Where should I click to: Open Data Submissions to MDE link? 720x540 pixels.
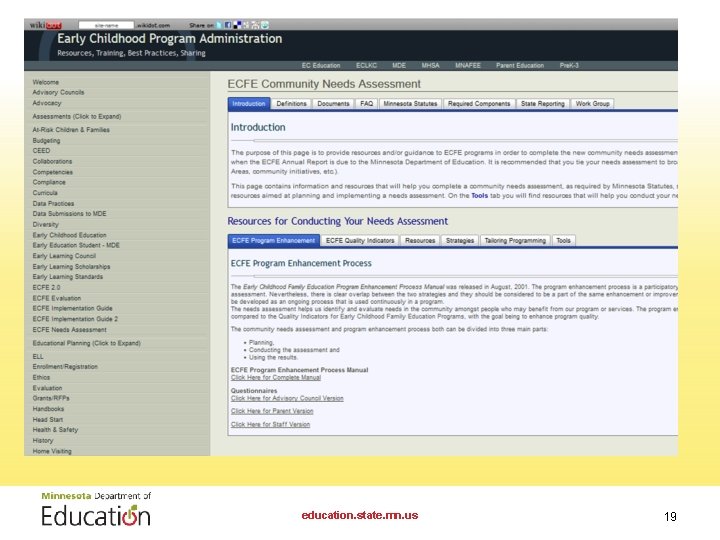click(69, 214)
